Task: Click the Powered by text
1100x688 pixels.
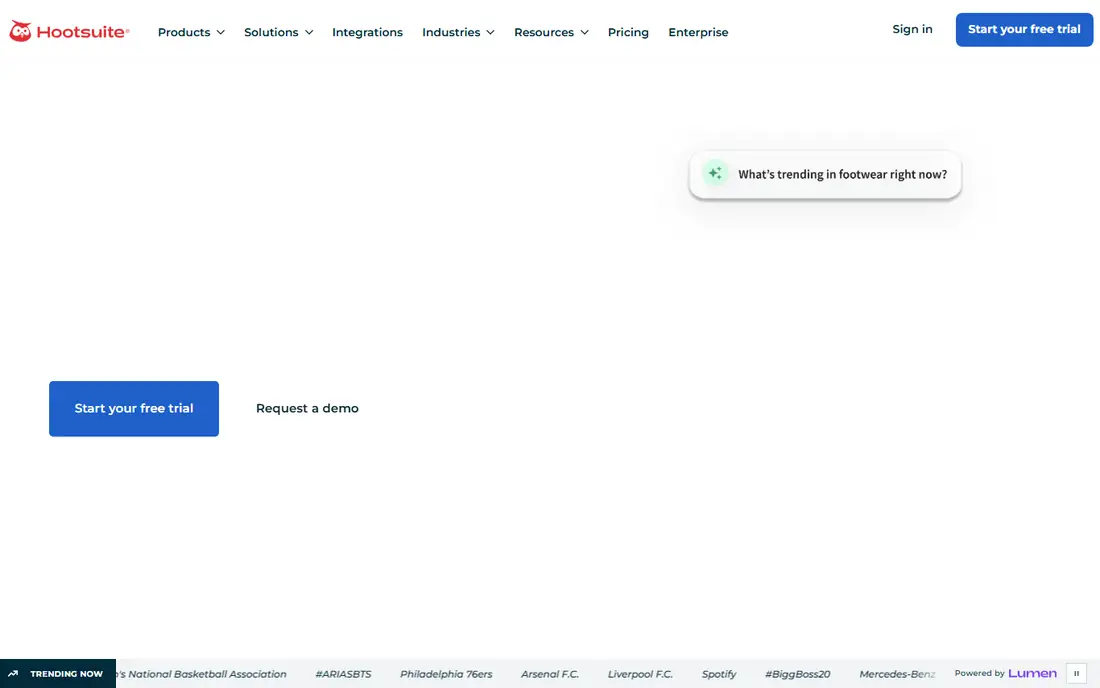Action: (979, 673)
